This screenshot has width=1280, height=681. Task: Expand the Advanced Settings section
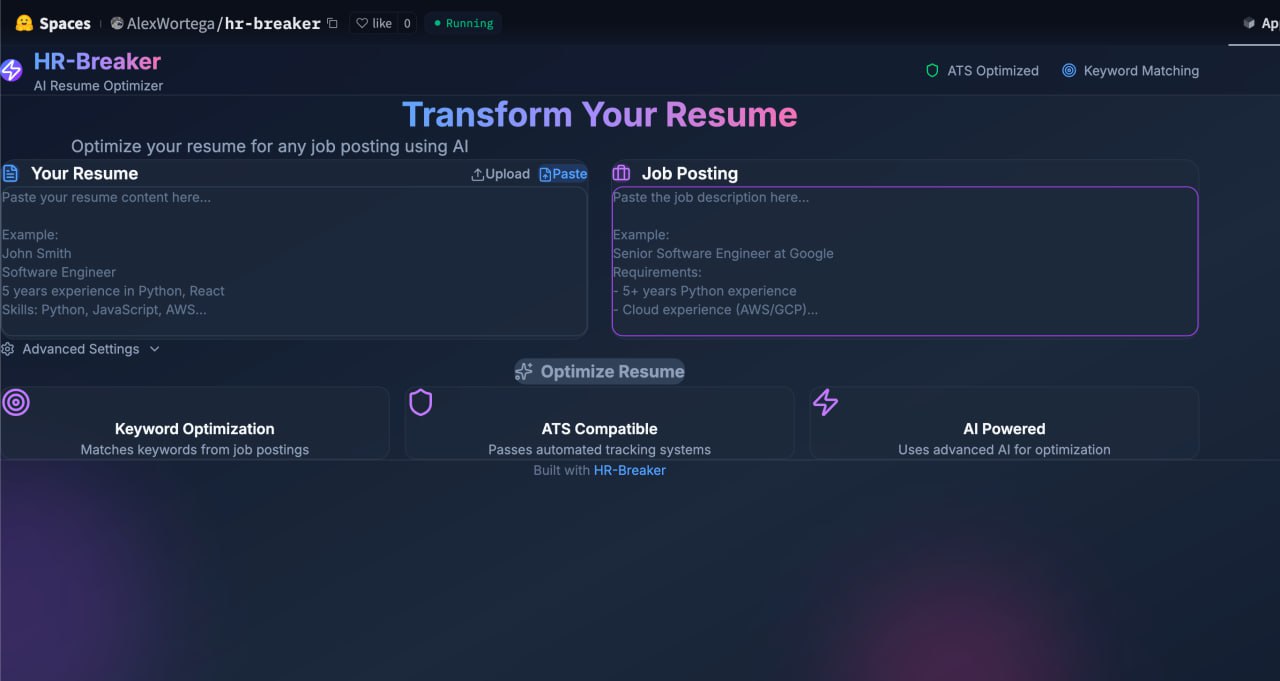(81, 348)
